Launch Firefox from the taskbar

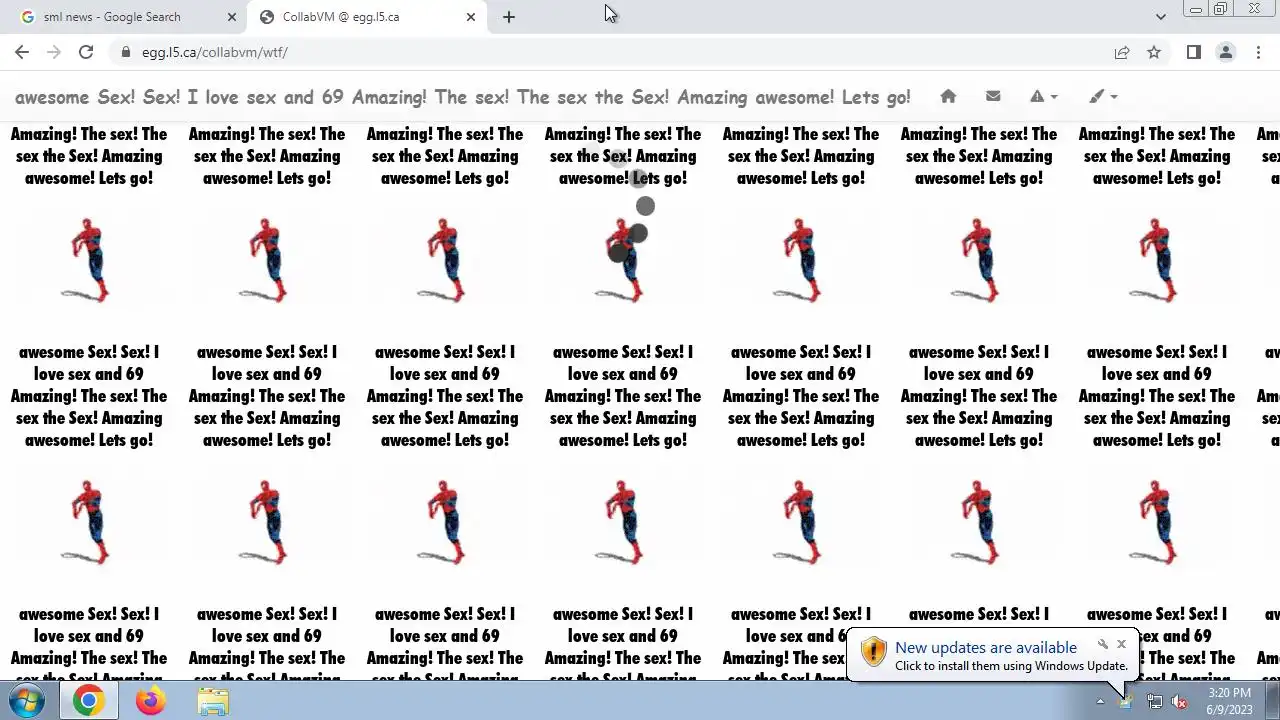coord(150,701)
